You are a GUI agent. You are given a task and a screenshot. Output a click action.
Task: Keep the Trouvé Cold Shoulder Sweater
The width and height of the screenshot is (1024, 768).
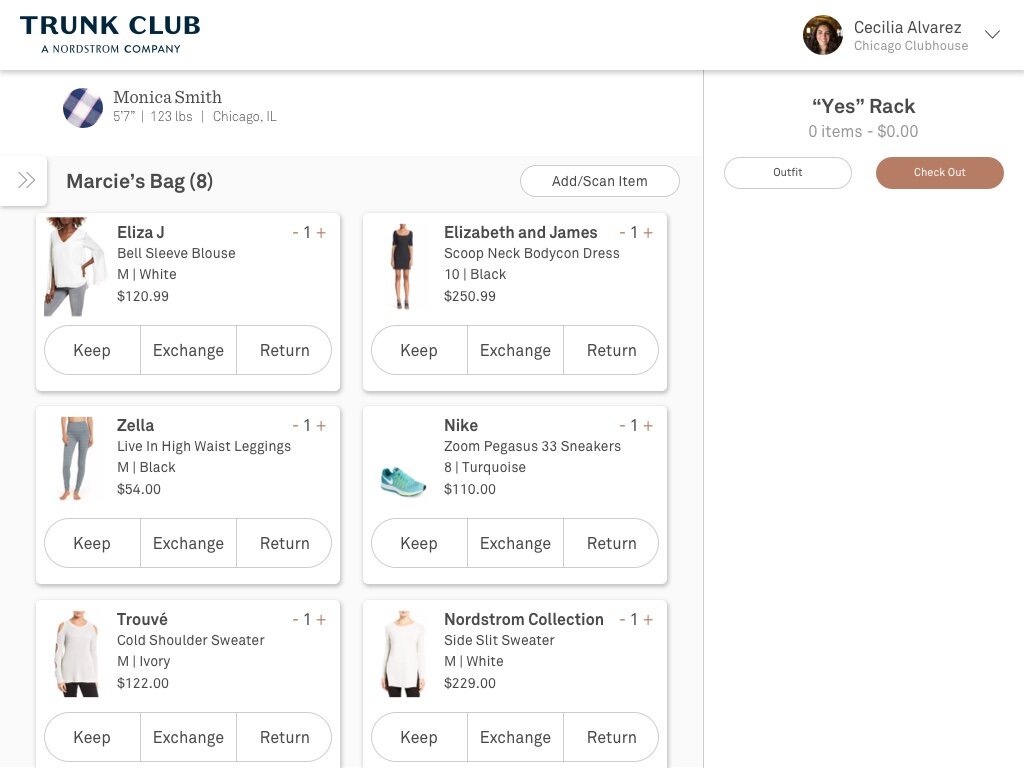coord(92,737)
